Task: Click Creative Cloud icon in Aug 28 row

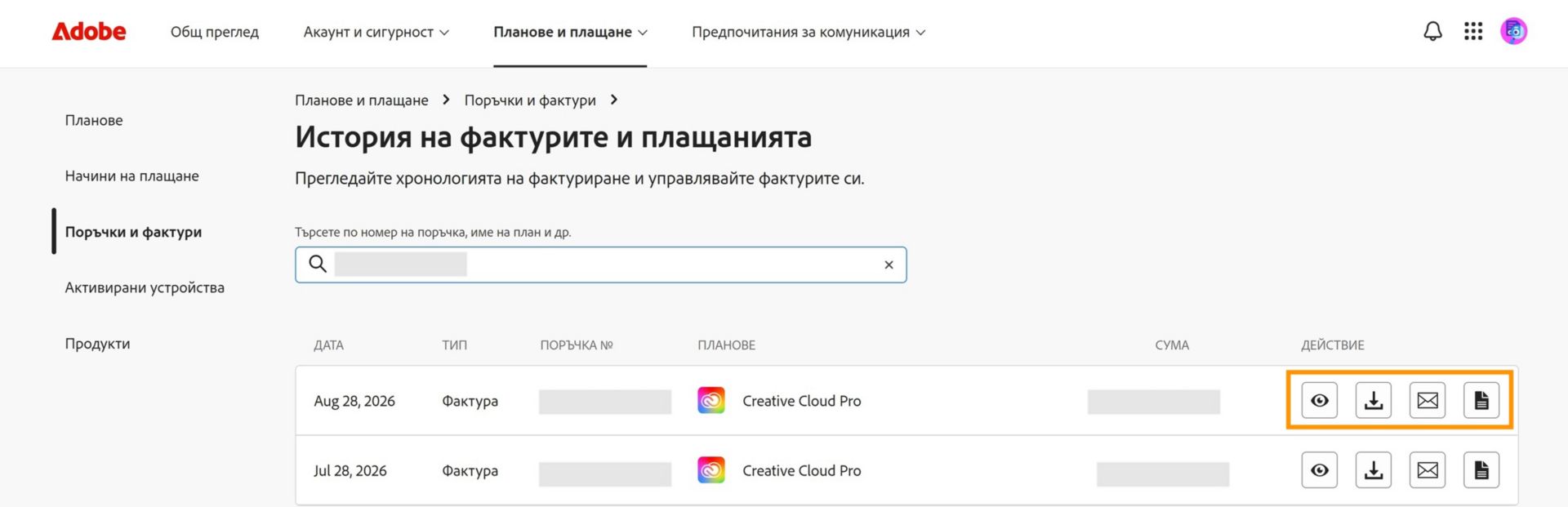Action: coord(711,400)
